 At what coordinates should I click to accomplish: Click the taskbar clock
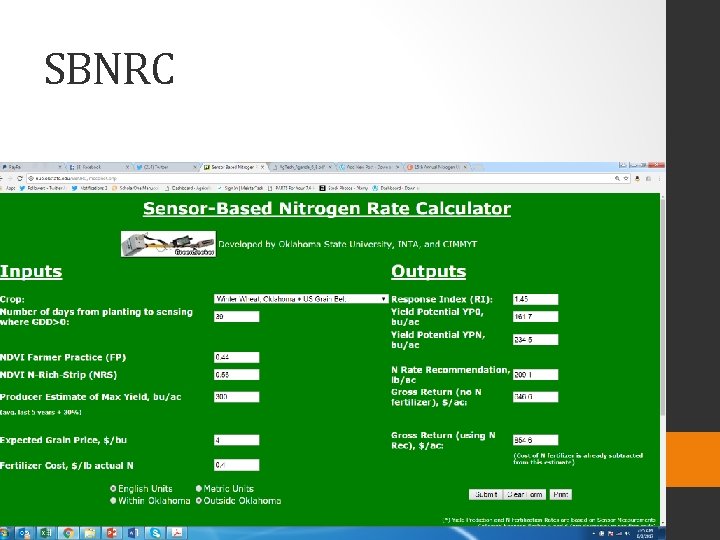pos(645,533)
